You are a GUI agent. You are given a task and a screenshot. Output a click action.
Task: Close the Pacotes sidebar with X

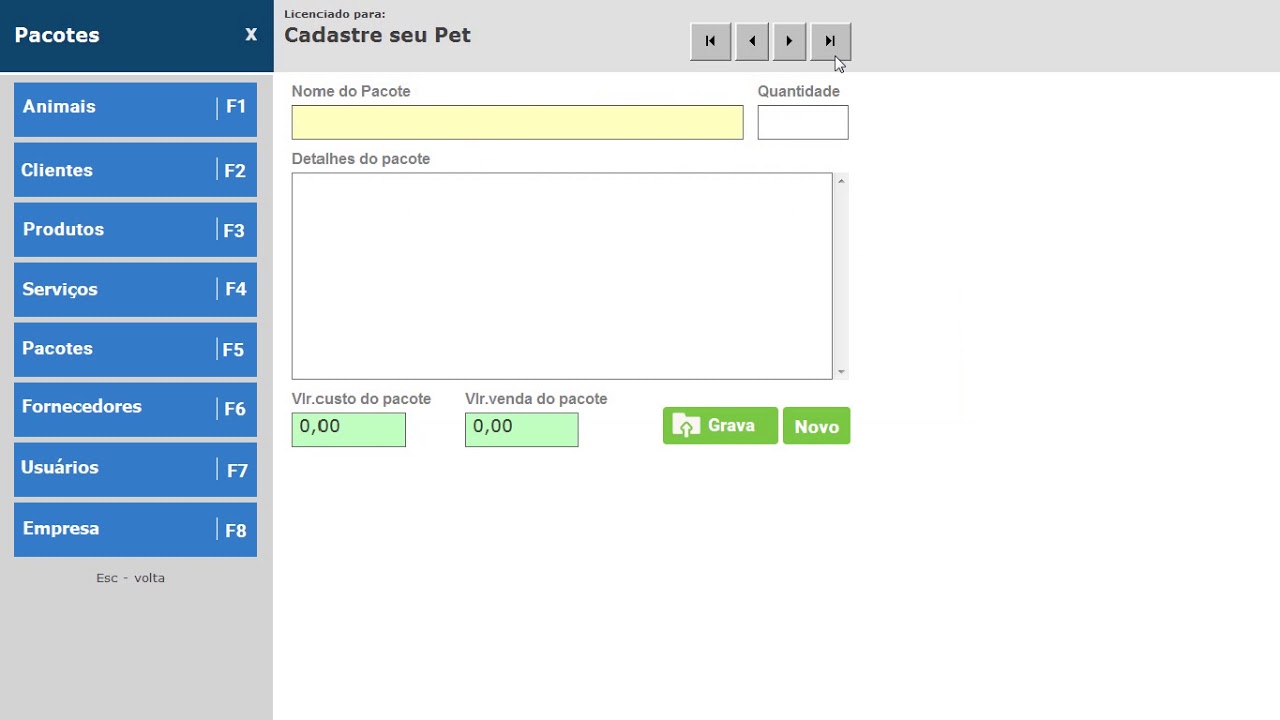pos(251,35)
